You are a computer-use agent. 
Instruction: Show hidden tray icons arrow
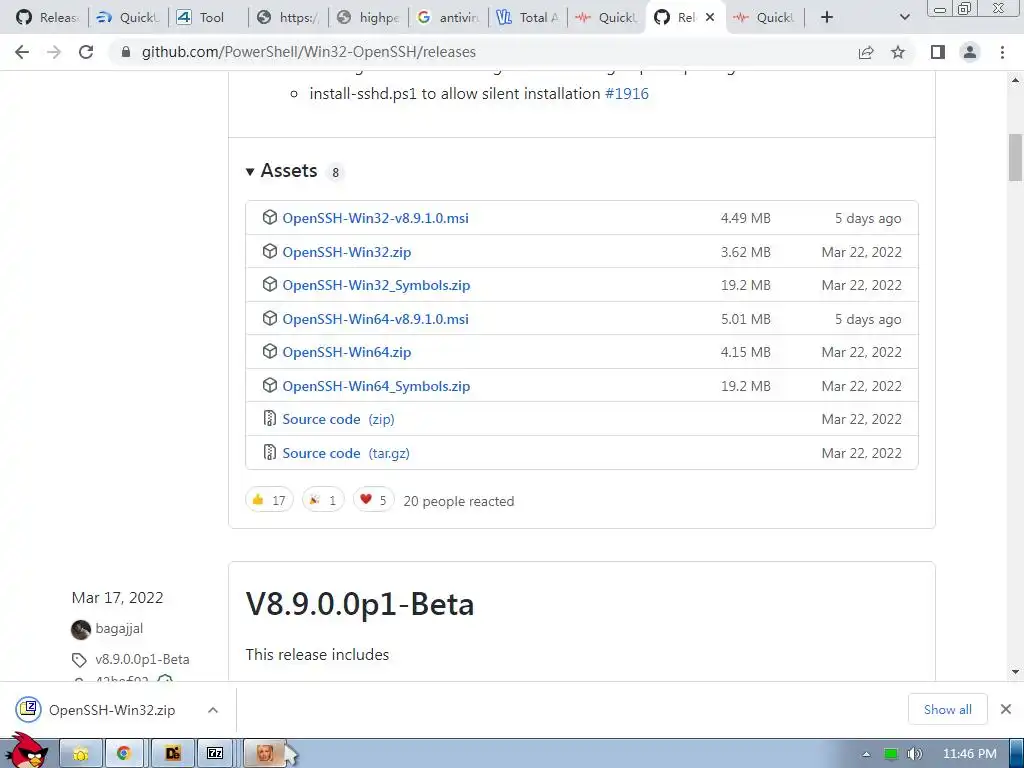866,754
